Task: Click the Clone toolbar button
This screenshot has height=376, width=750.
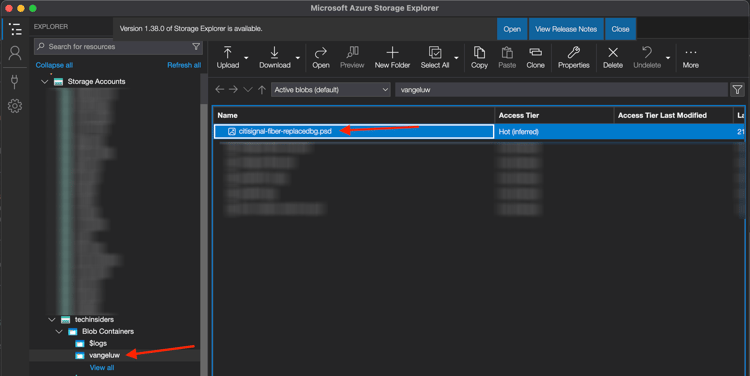Action: [x=535, y=58]
